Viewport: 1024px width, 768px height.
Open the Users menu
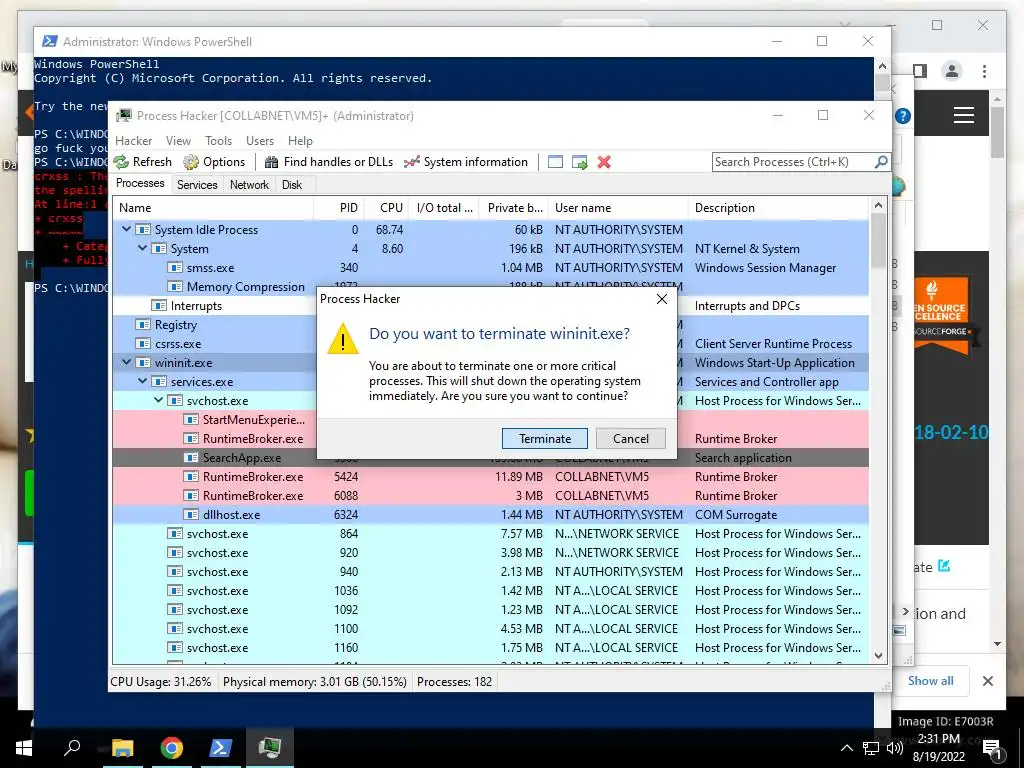click(x=260, y=140)
